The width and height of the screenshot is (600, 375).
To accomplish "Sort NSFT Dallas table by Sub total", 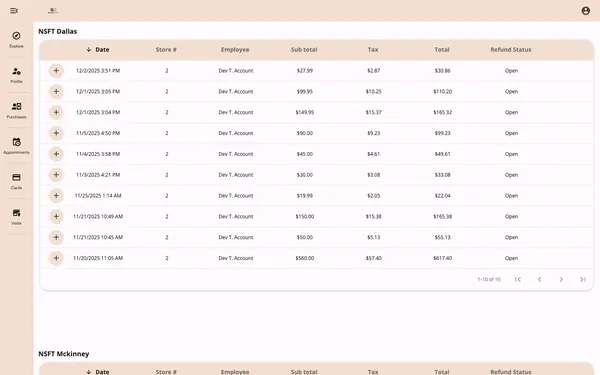I will click(x=304, y=49).
